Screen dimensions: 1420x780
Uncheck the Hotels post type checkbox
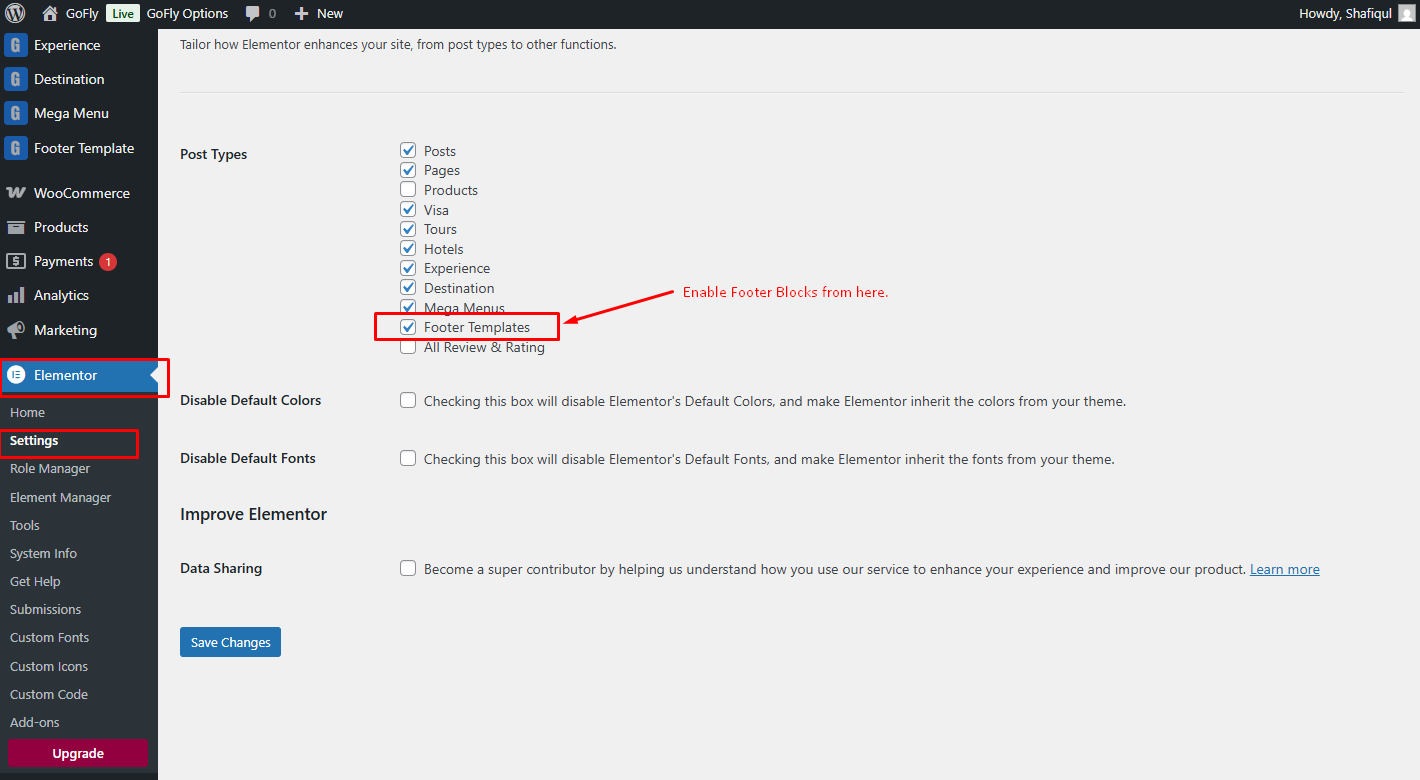(408, 248)
